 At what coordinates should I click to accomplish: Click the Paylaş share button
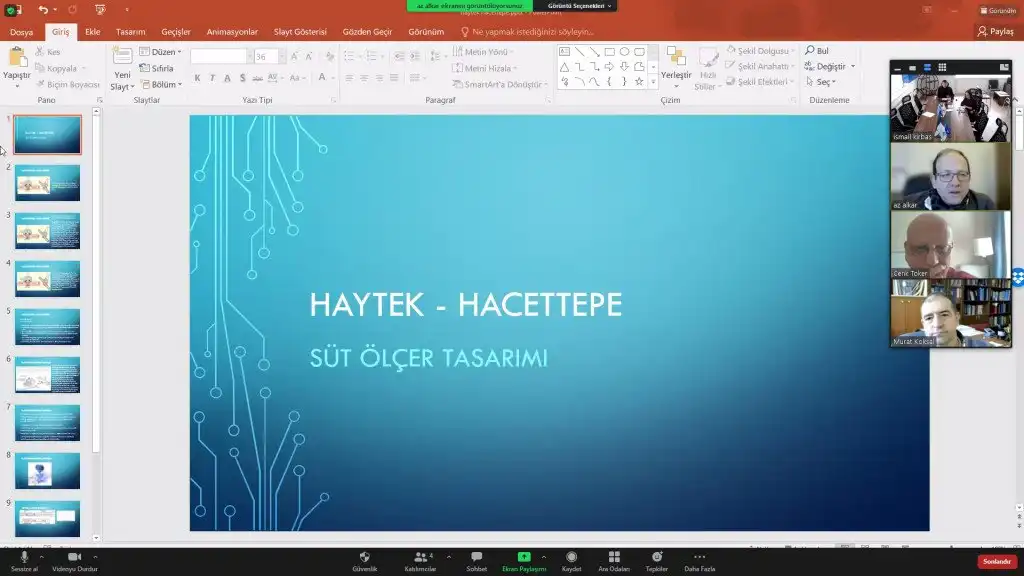(995, 31)
